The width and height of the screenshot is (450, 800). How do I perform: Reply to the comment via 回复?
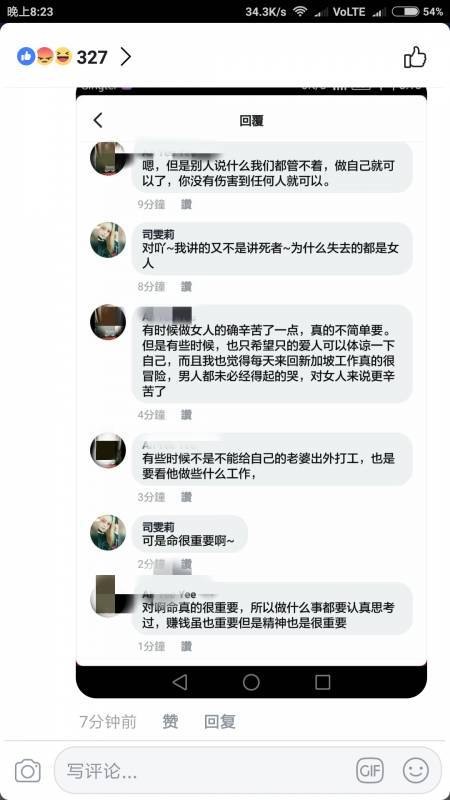click(220, 721)
